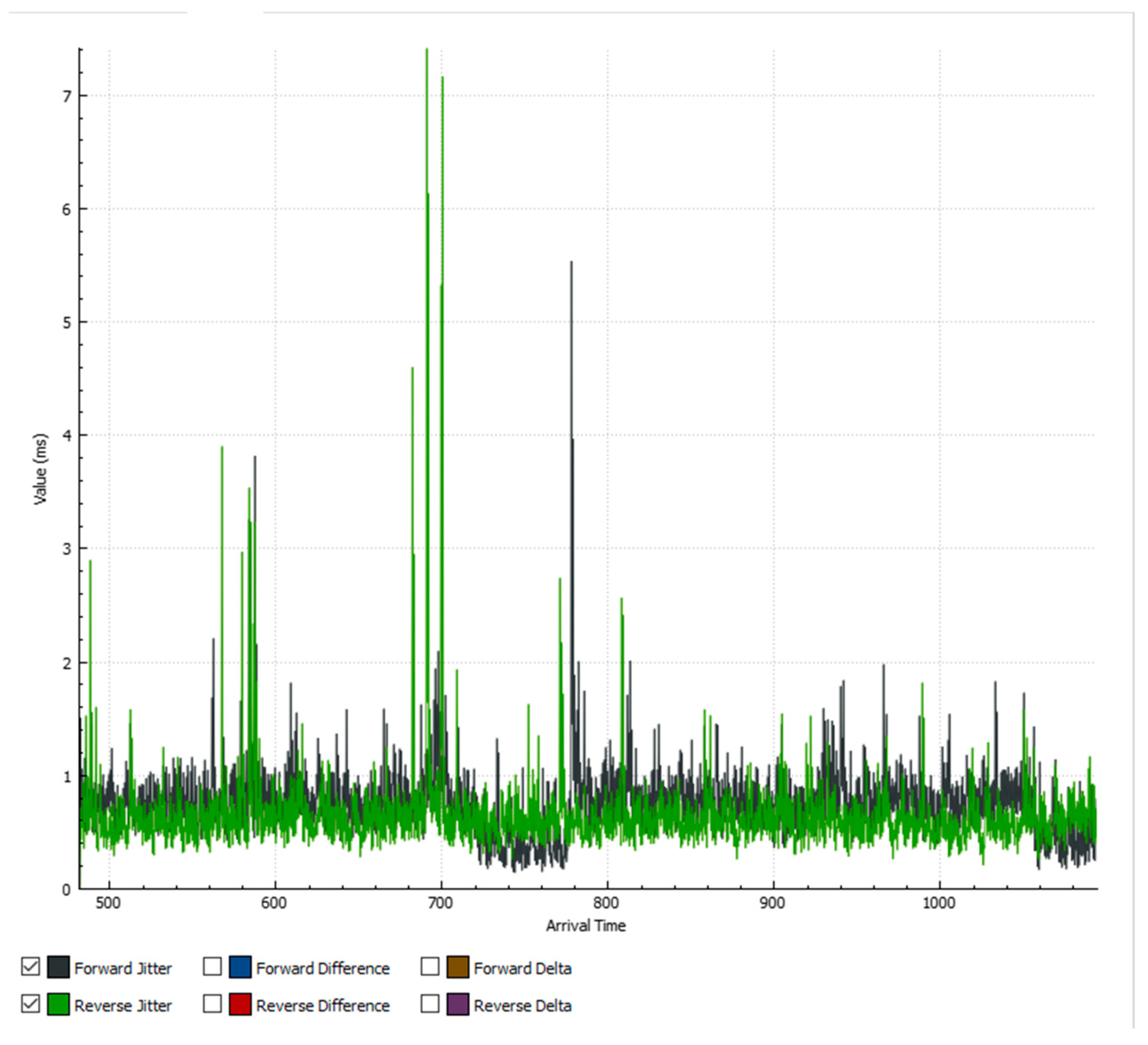
Task: Uncheck the Forward Jitter checkbox
Action: [x=30, y=967]
